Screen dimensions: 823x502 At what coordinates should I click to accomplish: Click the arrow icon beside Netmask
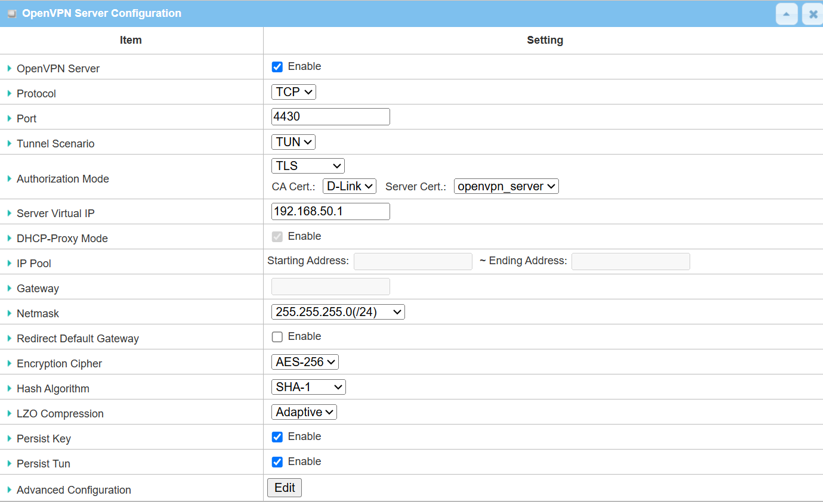pos(9,314)
